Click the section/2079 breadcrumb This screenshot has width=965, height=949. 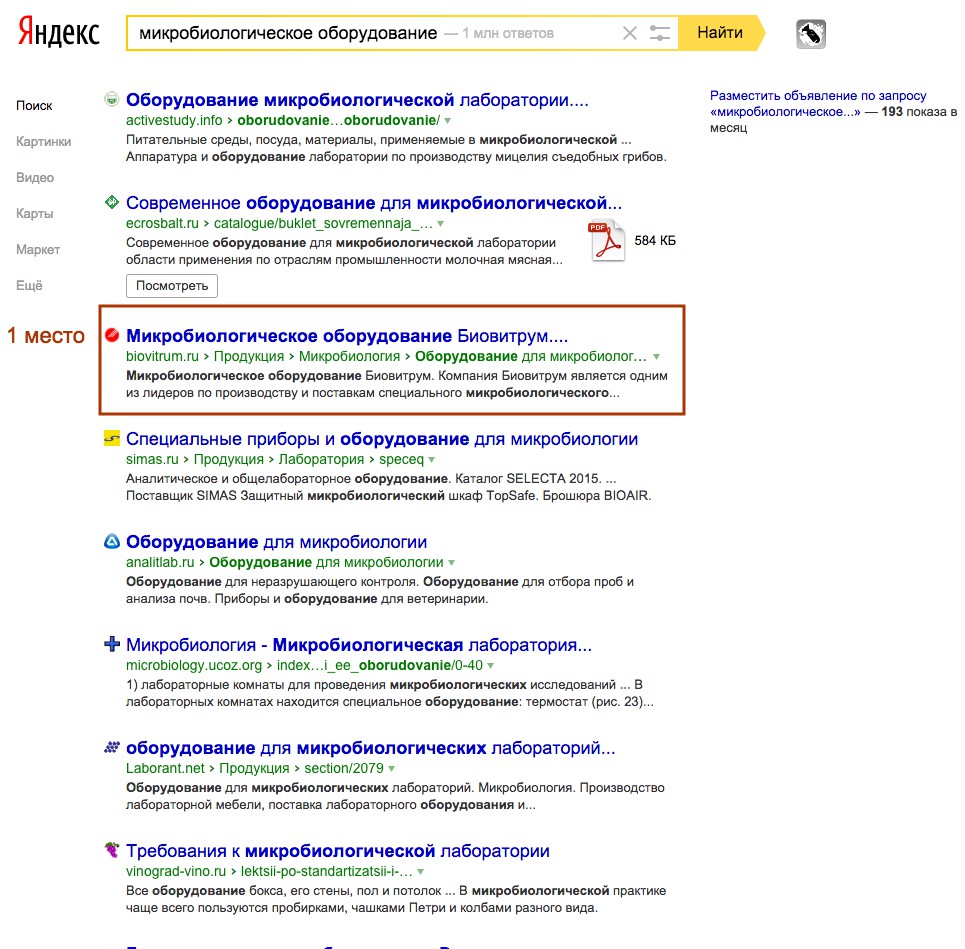coord(344,768)
